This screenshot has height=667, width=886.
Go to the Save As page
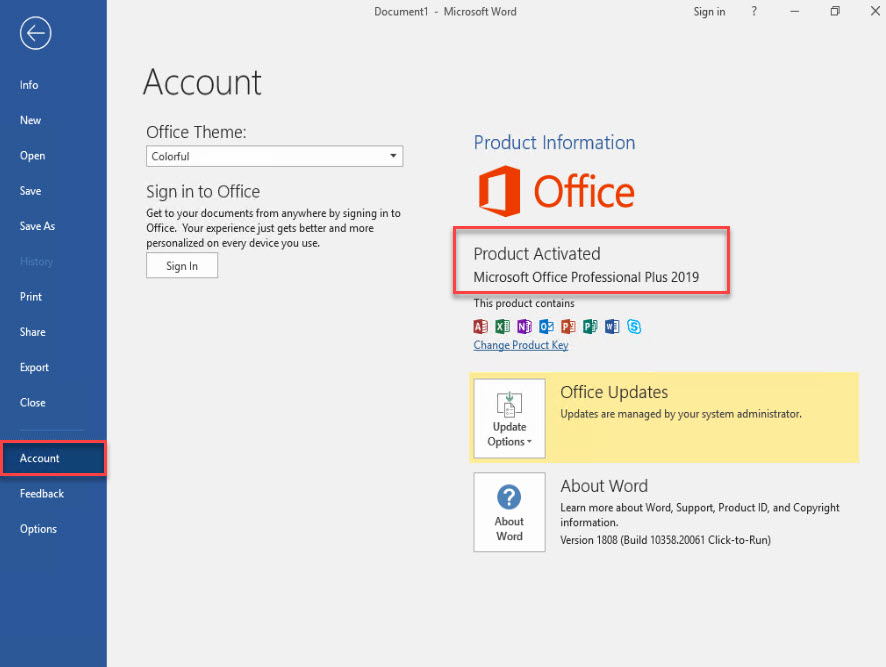(37, 226)
